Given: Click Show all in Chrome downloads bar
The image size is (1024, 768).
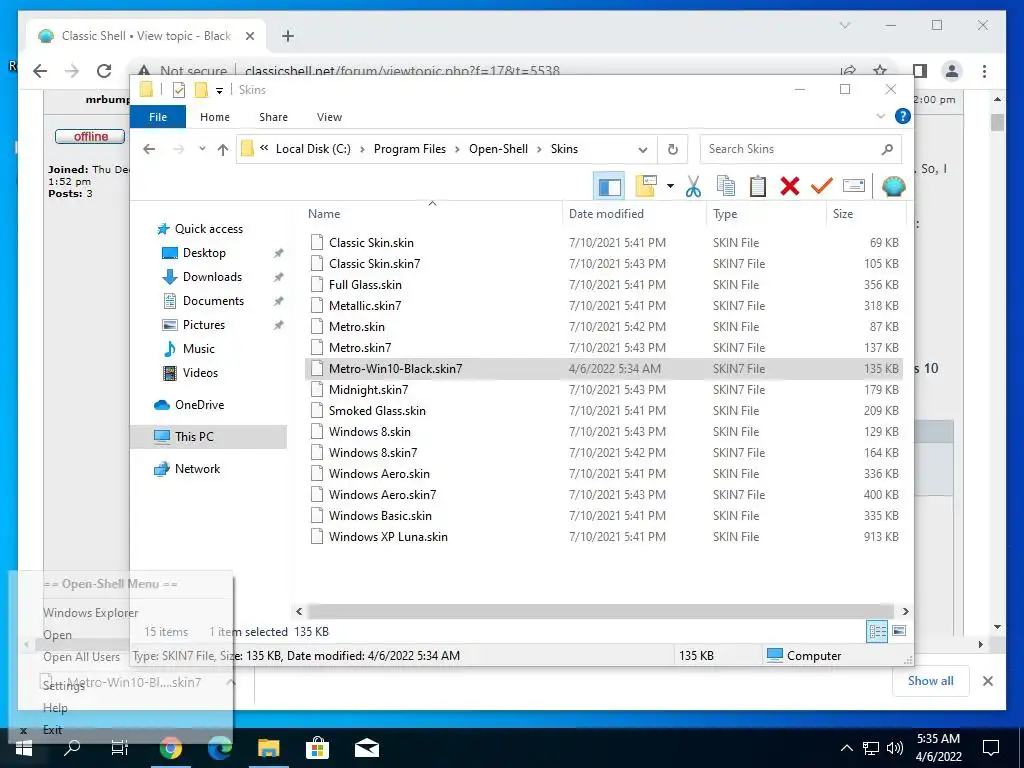Looking at the screenshot, I should (x=930, y=680).
